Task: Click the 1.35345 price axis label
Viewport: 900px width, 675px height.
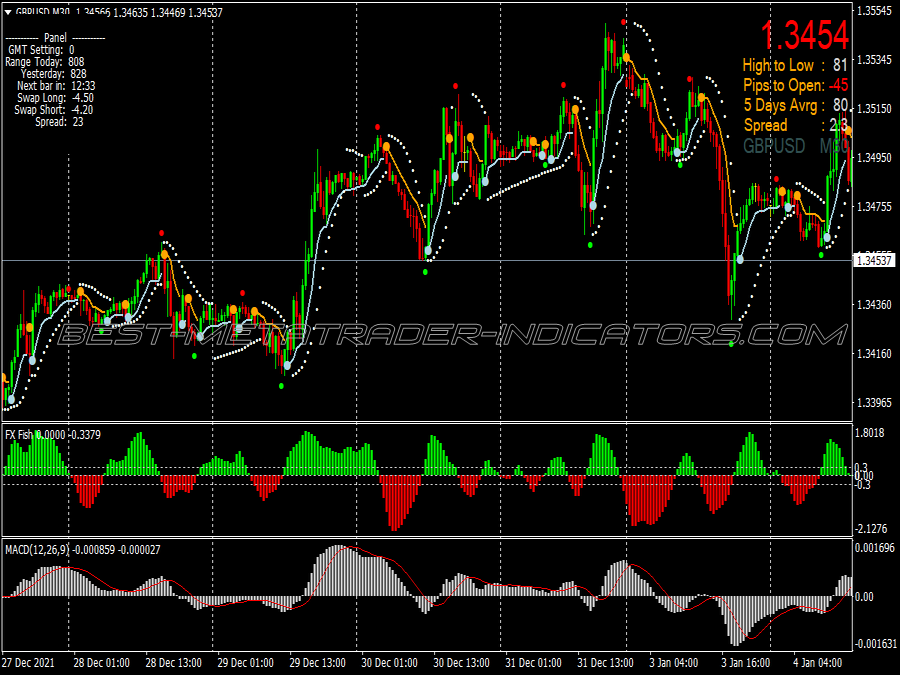Action: coord(874,60)
